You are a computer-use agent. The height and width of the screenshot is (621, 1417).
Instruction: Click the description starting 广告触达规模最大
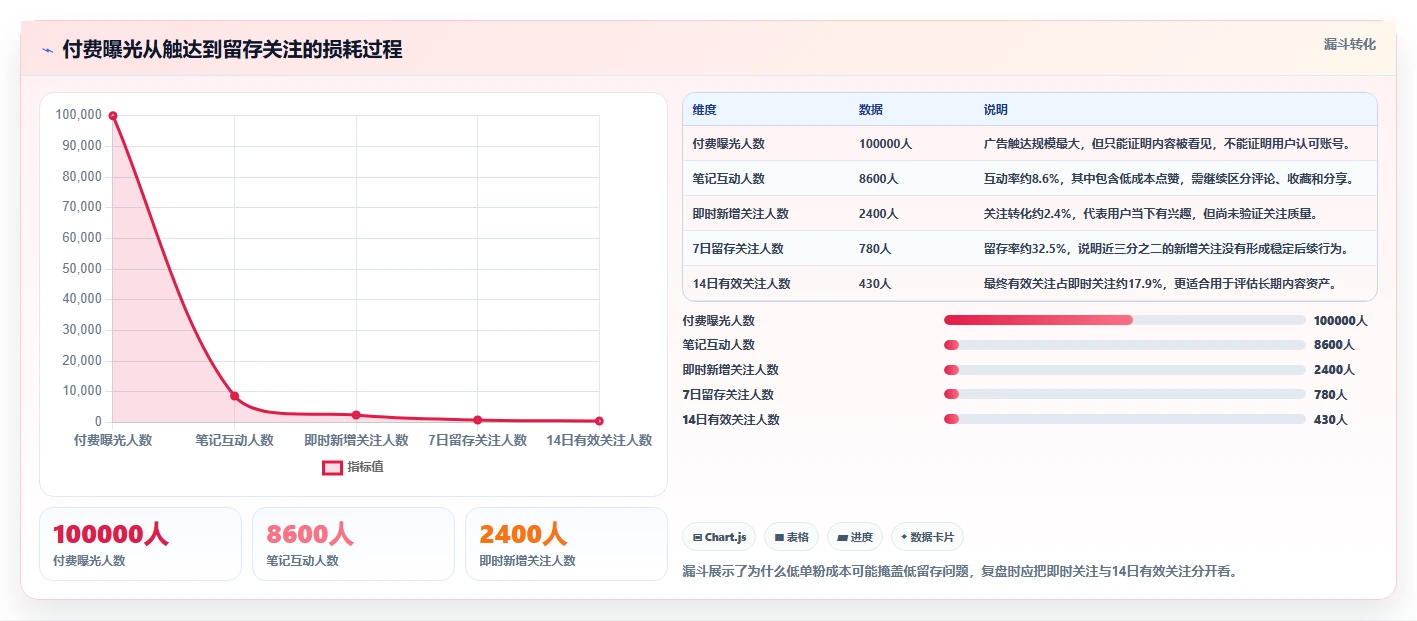coord(1169,144)
